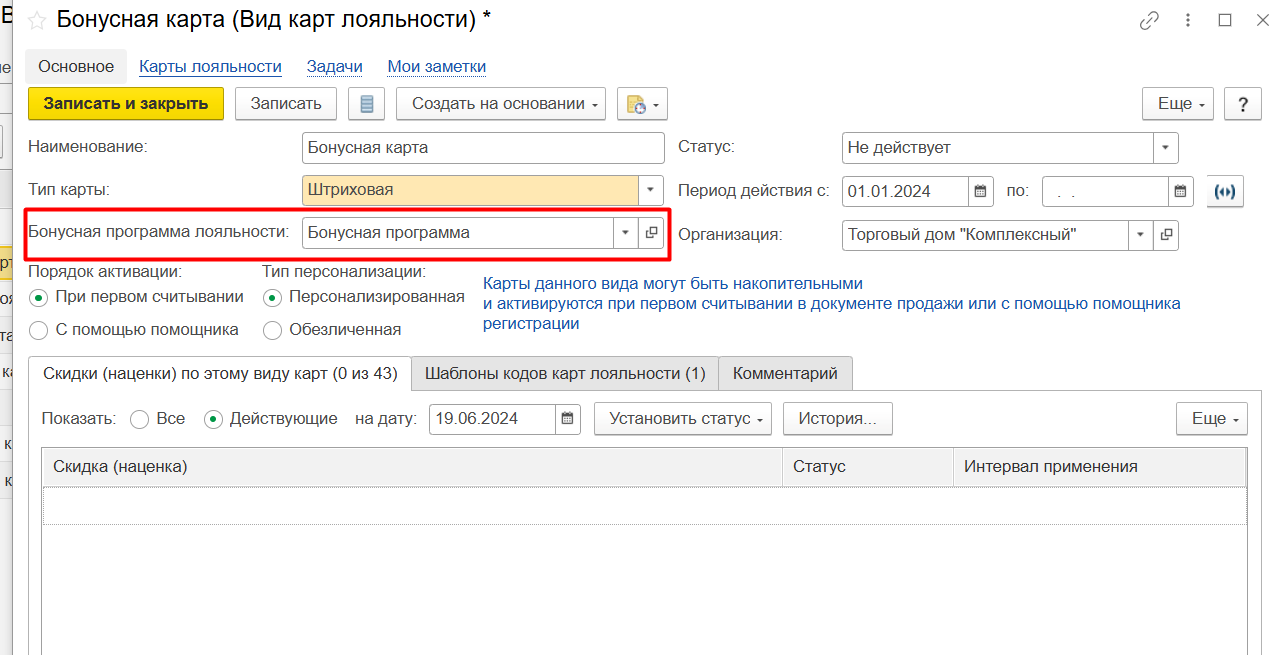Open the Шаблоны кодов карт лояльности tab
This screenshot has width=1287, height=655.
tap(565, 373)
